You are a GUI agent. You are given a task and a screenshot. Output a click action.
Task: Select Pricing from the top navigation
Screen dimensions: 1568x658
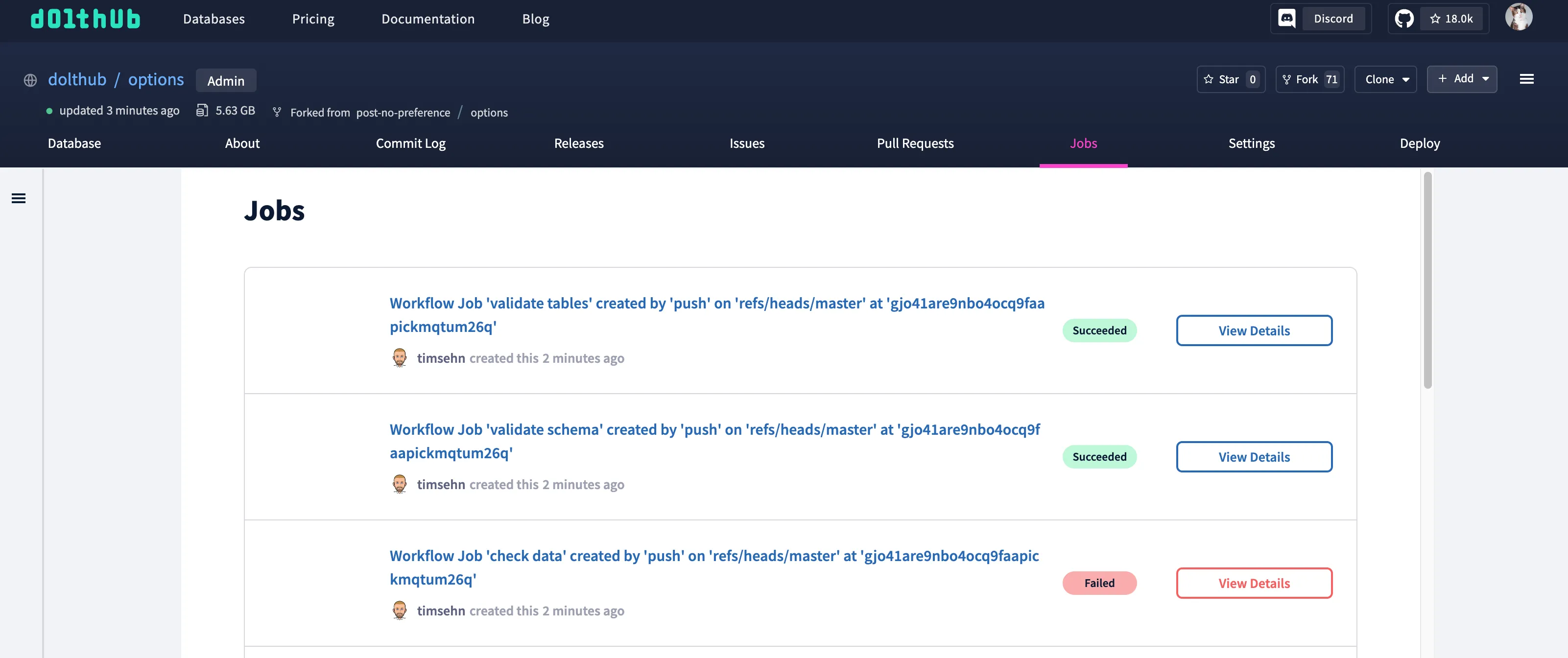click(x=313, y=19)
